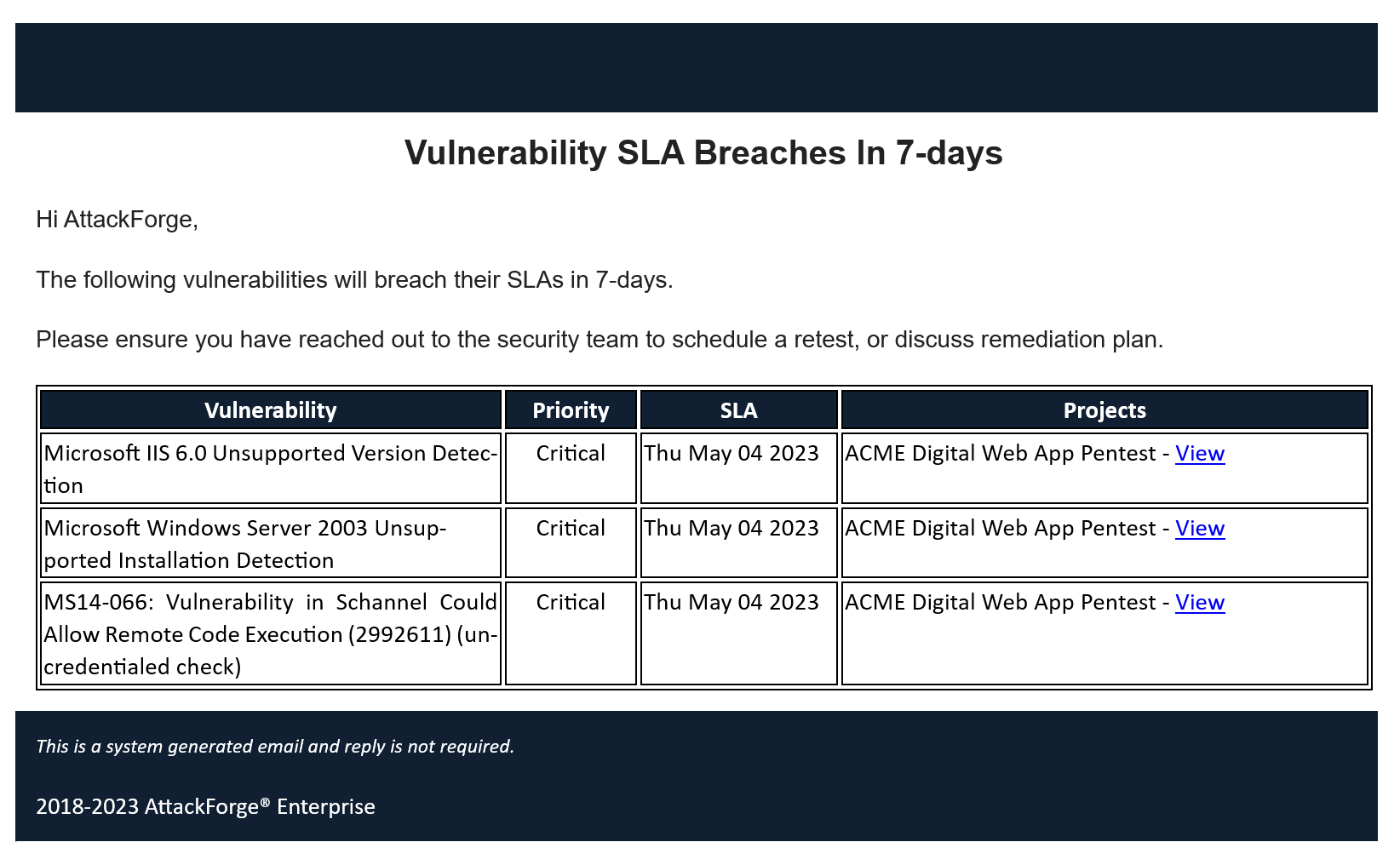Open View link for Windows Server 2003 row

[1199, 529]
